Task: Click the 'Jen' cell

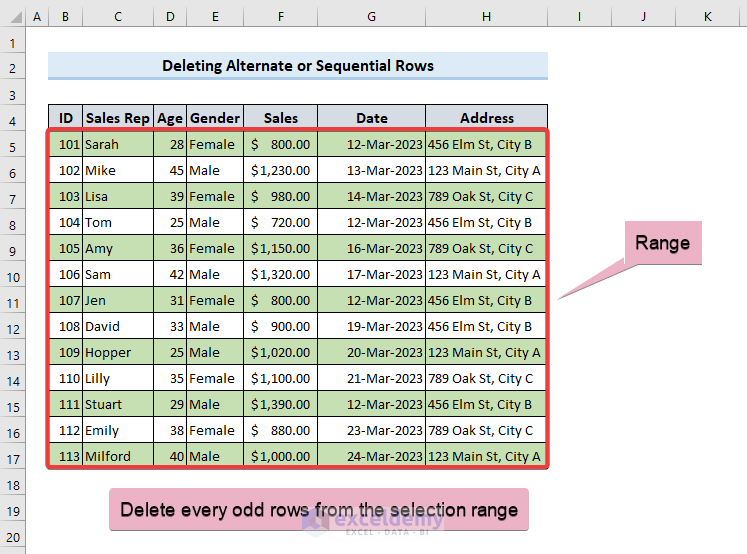Action: point(118,300)
